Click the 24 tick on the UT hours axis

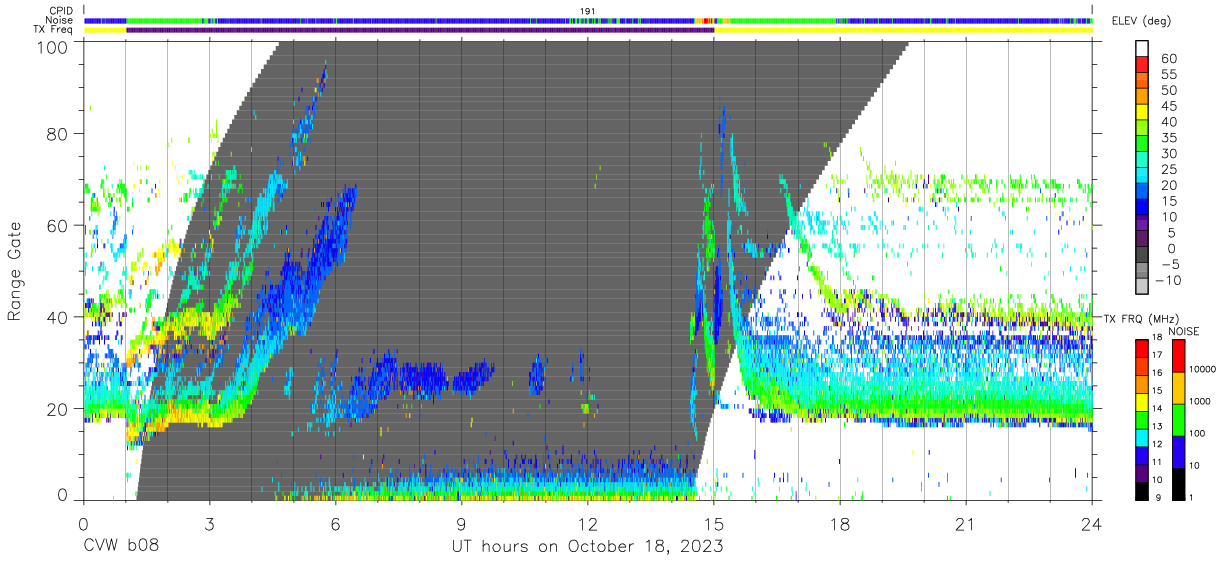pos(1092,523)
